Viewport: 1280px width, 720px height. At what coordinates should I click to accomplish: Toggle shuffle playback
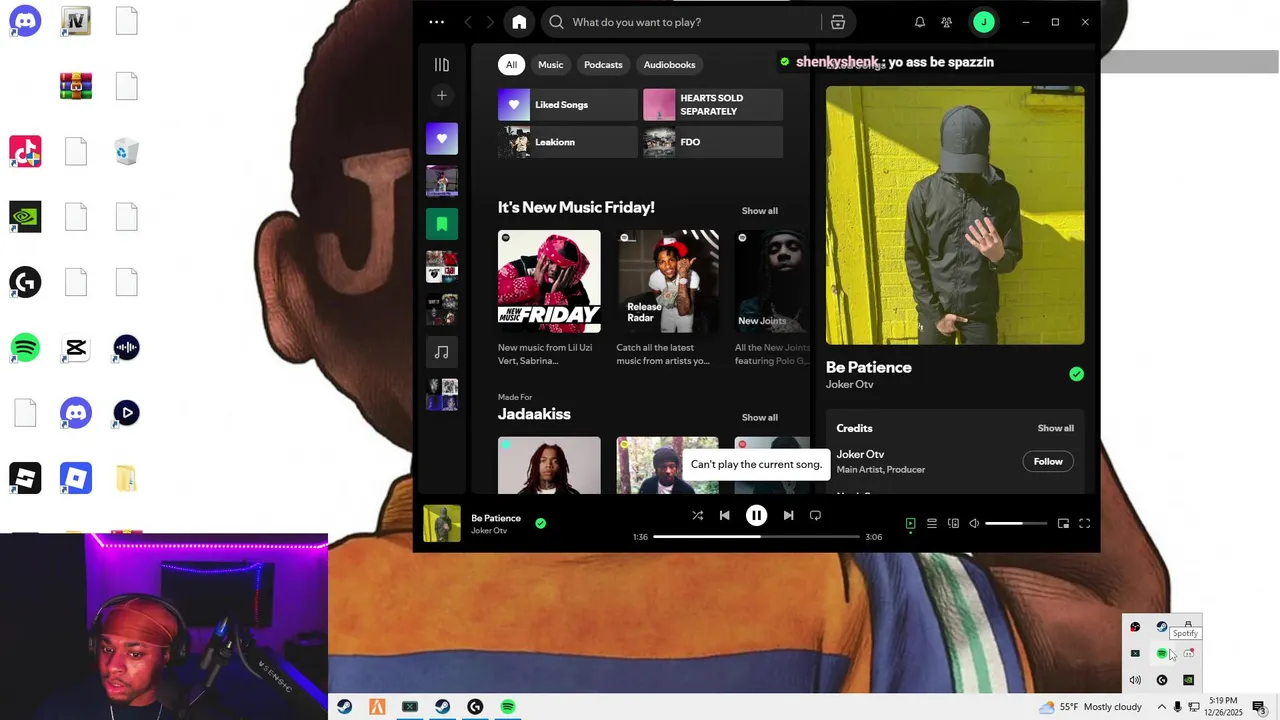(697, 516)
